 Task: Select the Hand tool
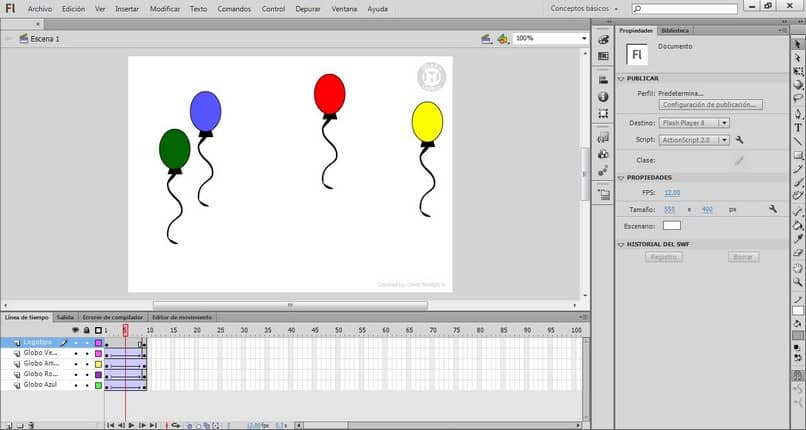pos(798,268)
